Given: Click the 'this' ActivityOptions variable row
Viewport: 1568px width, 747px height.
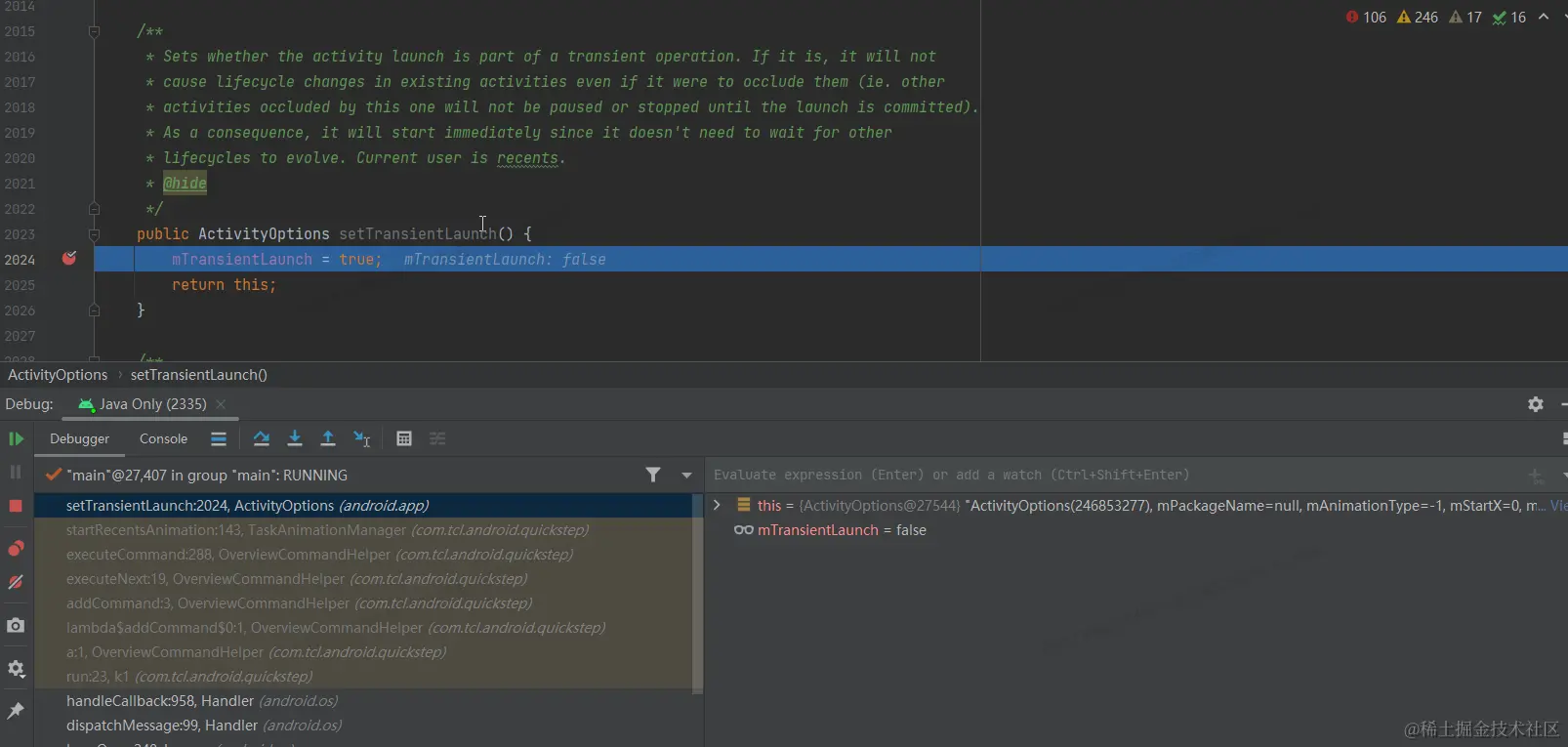Looking at the screenshot, I should (1136, 505).
